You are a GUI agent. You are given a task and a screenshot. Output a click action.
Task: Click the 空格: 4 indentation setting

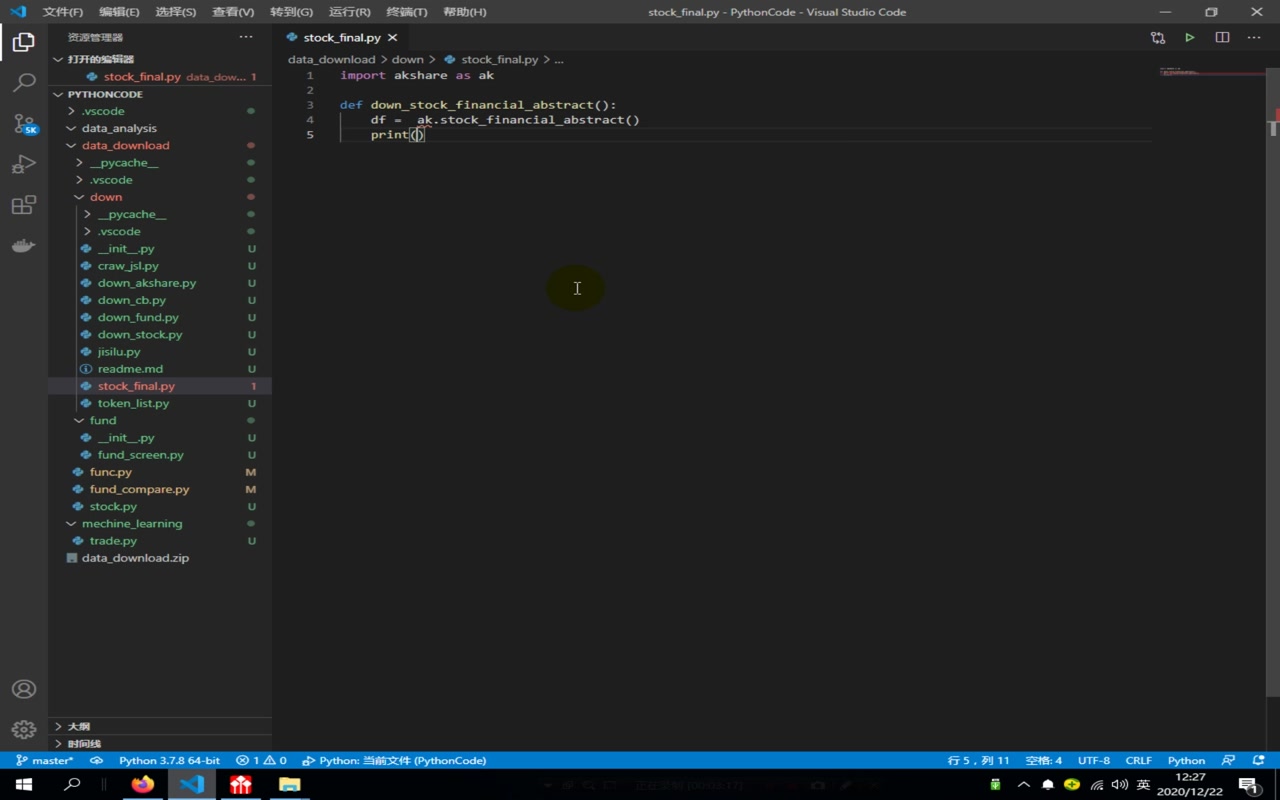[1044, 760]
